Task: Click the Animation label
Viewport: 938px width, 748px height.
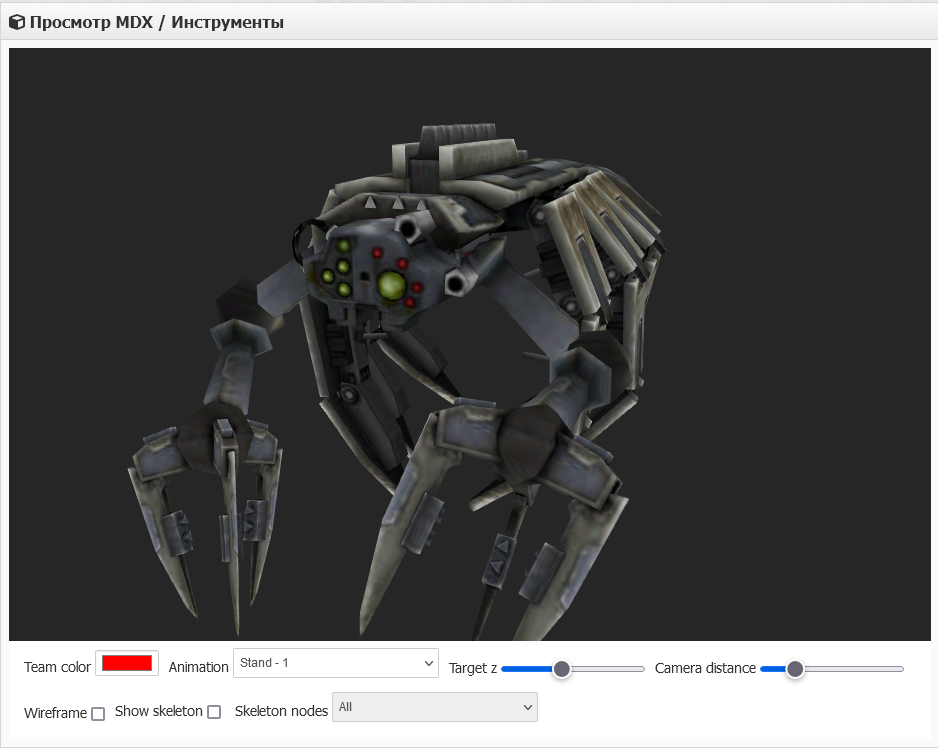Action: [x=199, y=667]
